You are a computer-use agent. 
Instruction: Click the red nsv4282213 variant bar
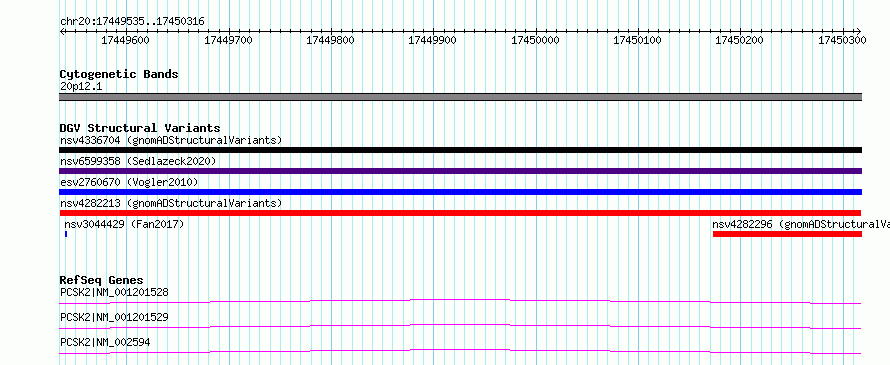(x=460, y=213)
